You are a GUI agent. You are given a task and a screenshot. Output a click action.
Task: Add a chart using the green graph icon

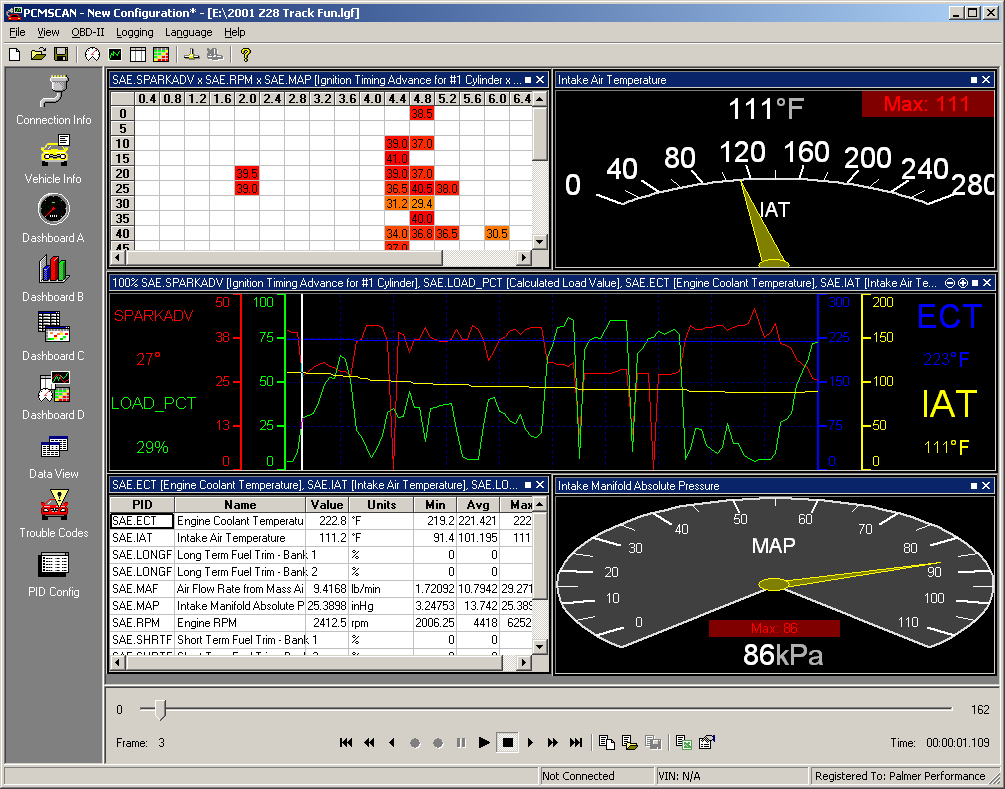115,54
